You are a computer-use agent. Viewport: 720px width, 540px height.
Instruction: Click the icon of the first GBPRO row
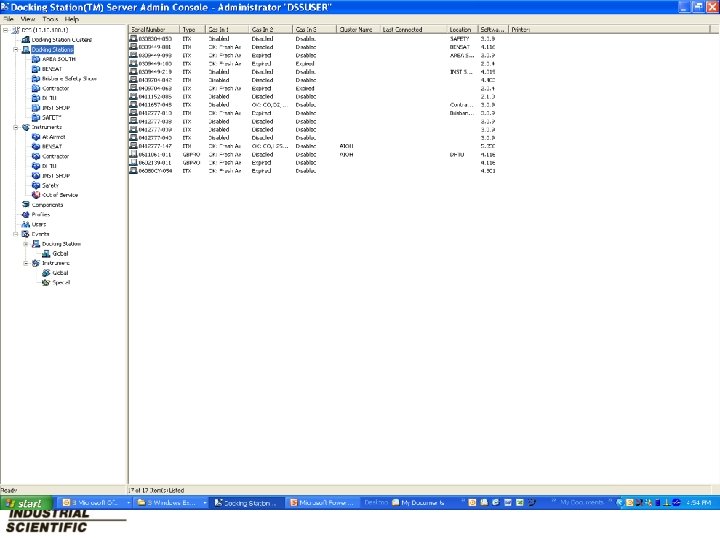[x=133, y=154]
